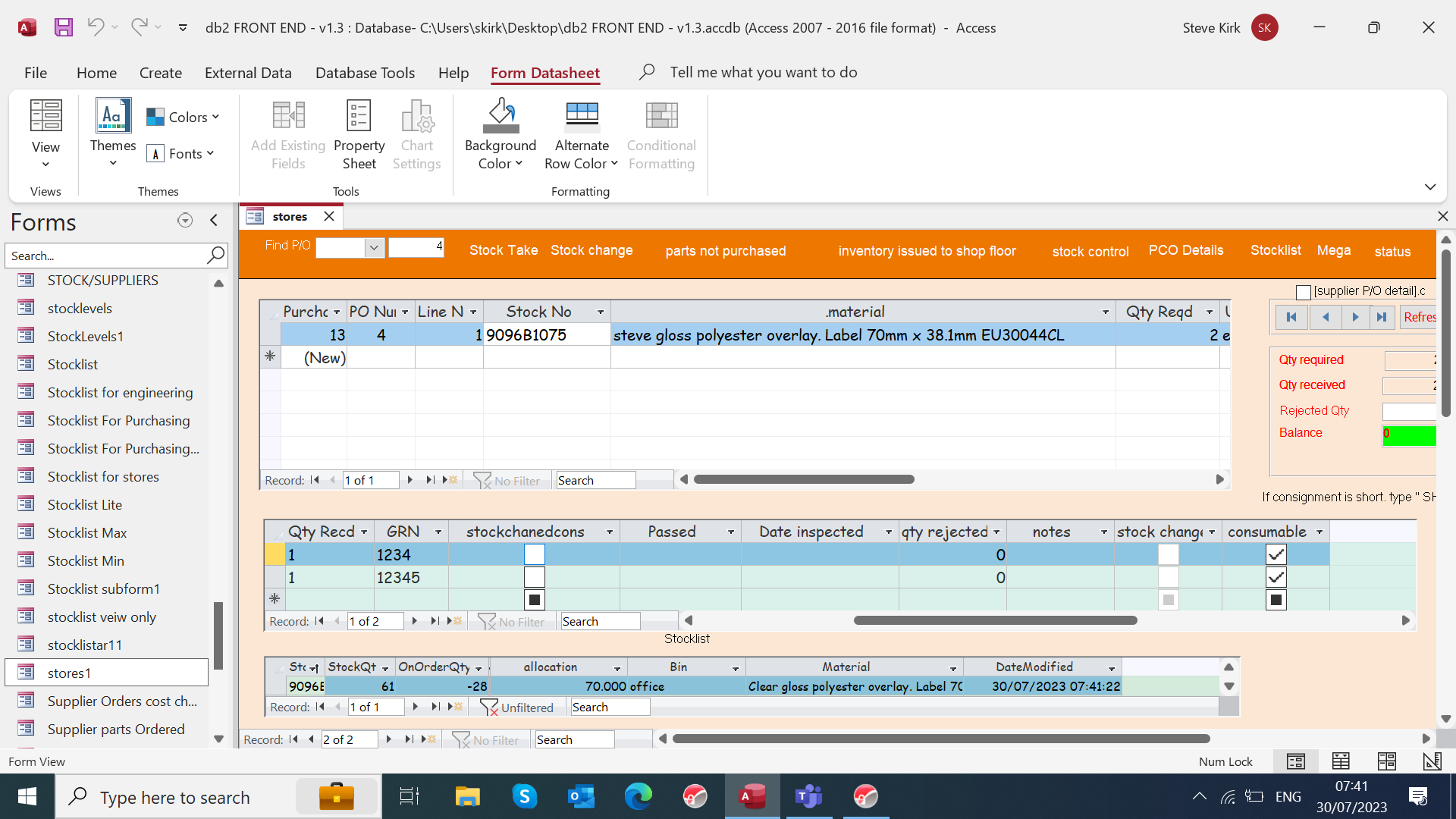The width and height of the screenshot is (1456, 819).
Task: Switch to Design View via status bar icon
Action: [x=1432, y=761]
